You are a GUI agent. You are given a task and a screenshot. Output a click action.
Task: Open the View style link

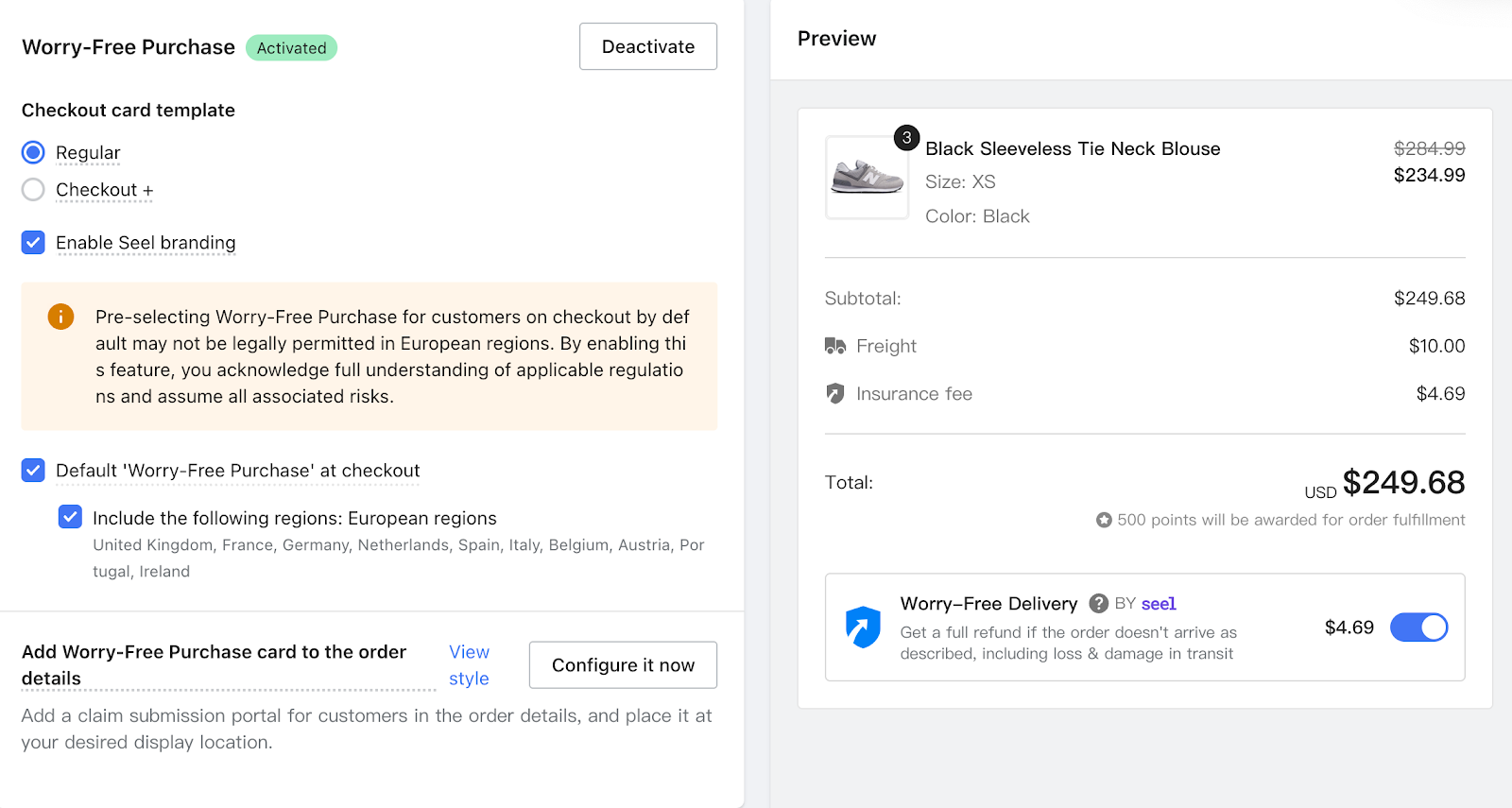469,665
